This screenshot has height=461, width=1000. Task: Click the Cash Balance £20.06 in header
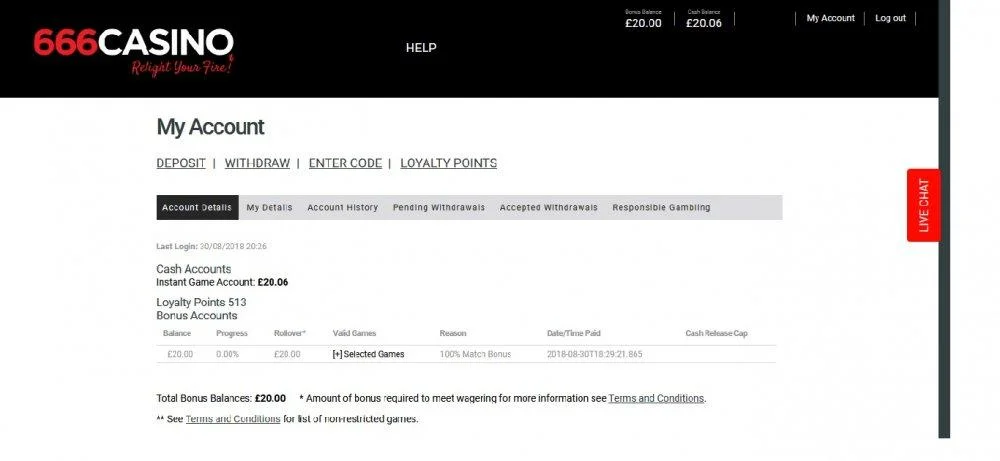pos(704,20)
